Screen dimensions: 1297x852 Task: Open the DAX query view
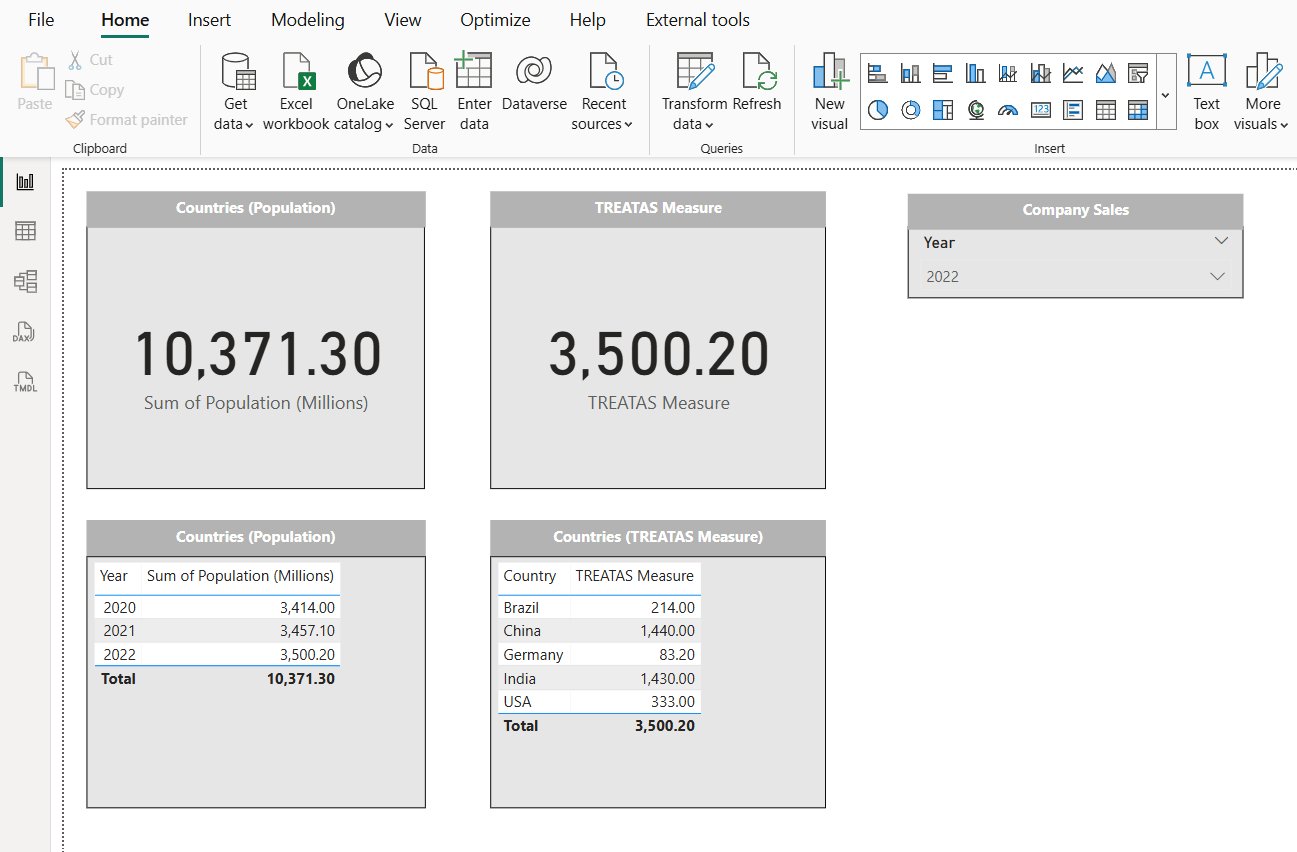(25, 331)
